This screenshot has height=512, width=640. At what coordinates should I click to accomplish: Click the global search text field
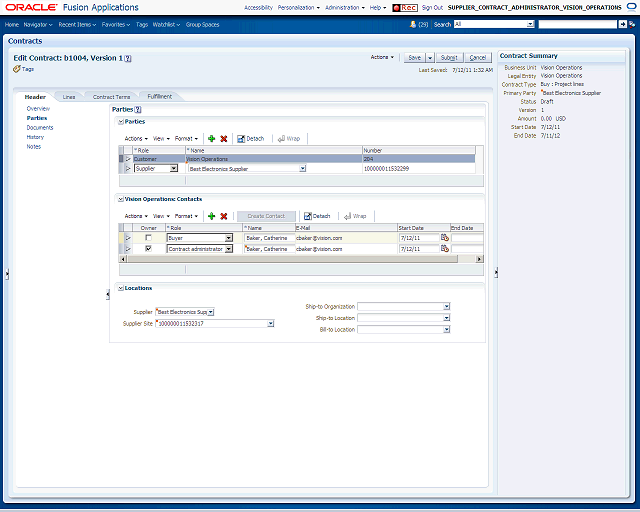[x=578, y=24]
